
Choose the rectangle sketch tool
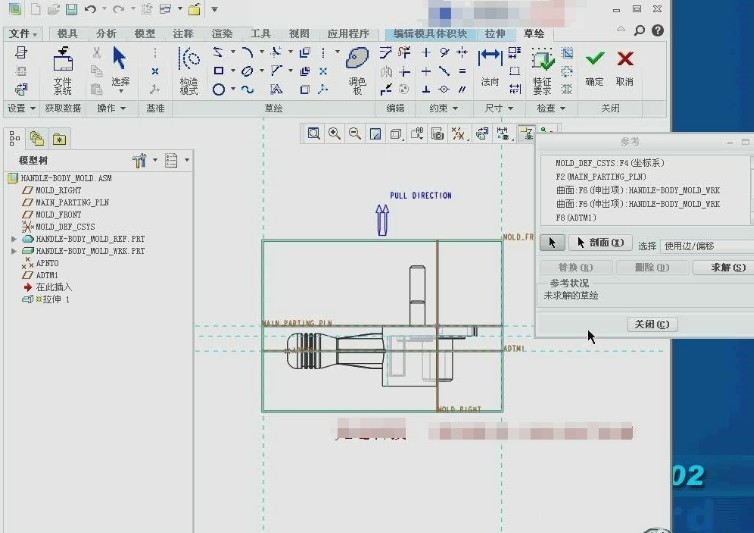218,71
